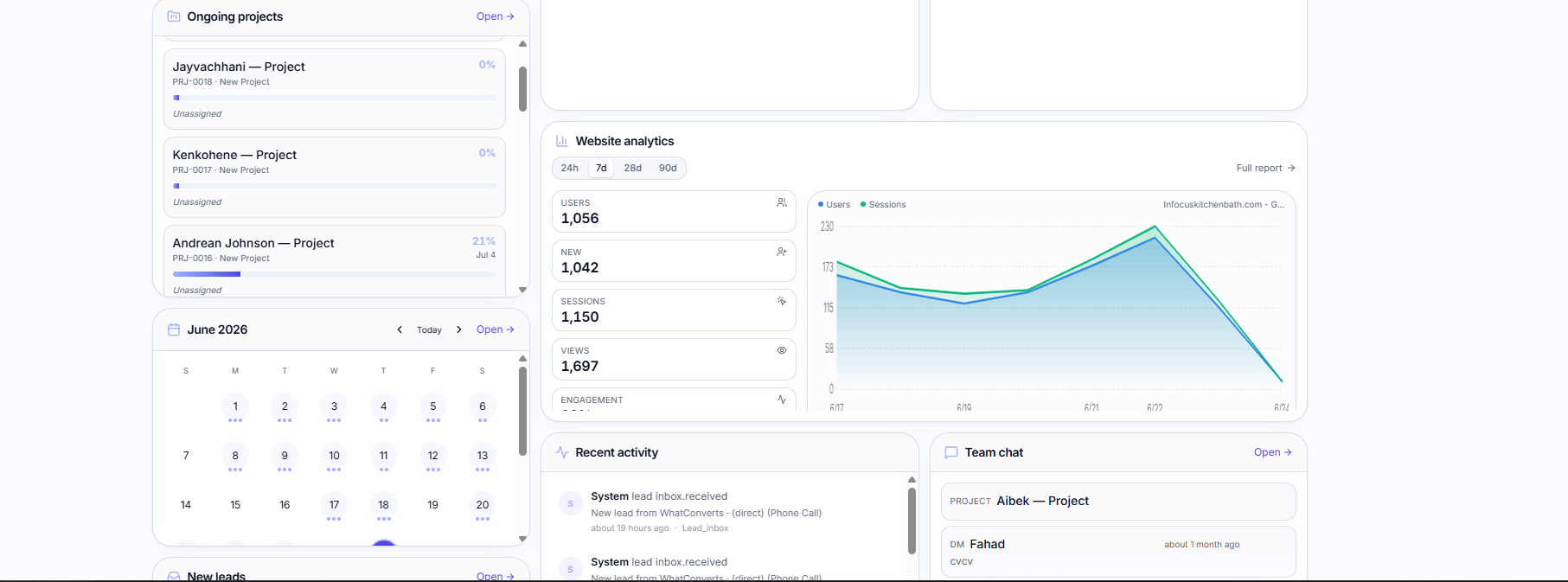Click the Ongoing projects scrollbar down arrow
The height and width of the screenshot is (582, 1568).
pos(522,291)
